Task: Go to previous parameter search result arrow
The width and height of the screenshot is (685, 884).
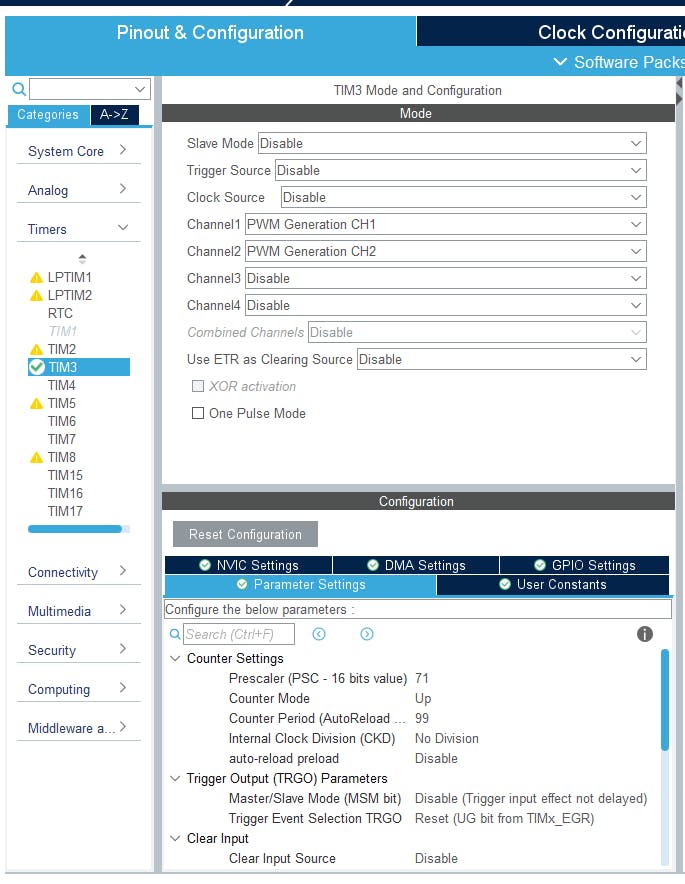Action: click(319, 634)
